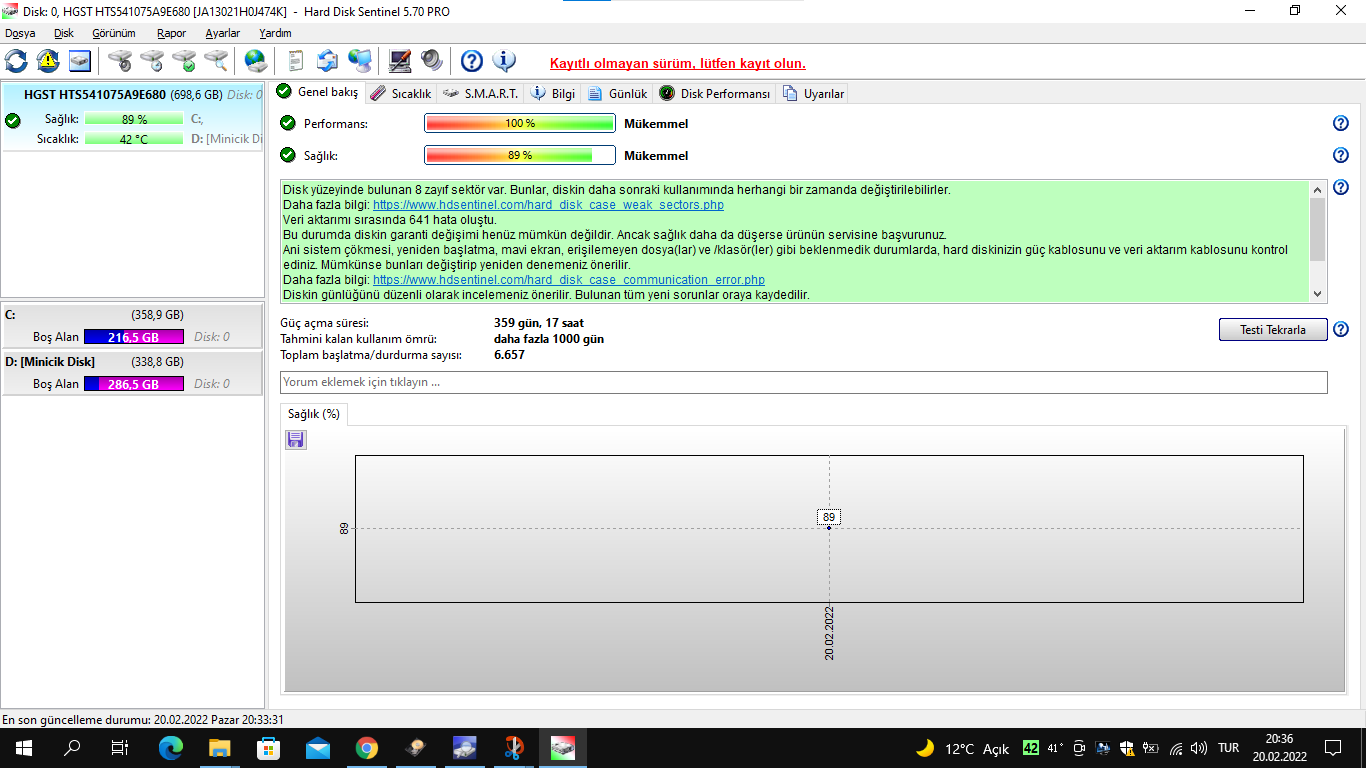Image resolution: width=1366 pixels, height=768 pixels.
Task: Click the disk toolbar icon with green checkmark
Action: (184, 61)
